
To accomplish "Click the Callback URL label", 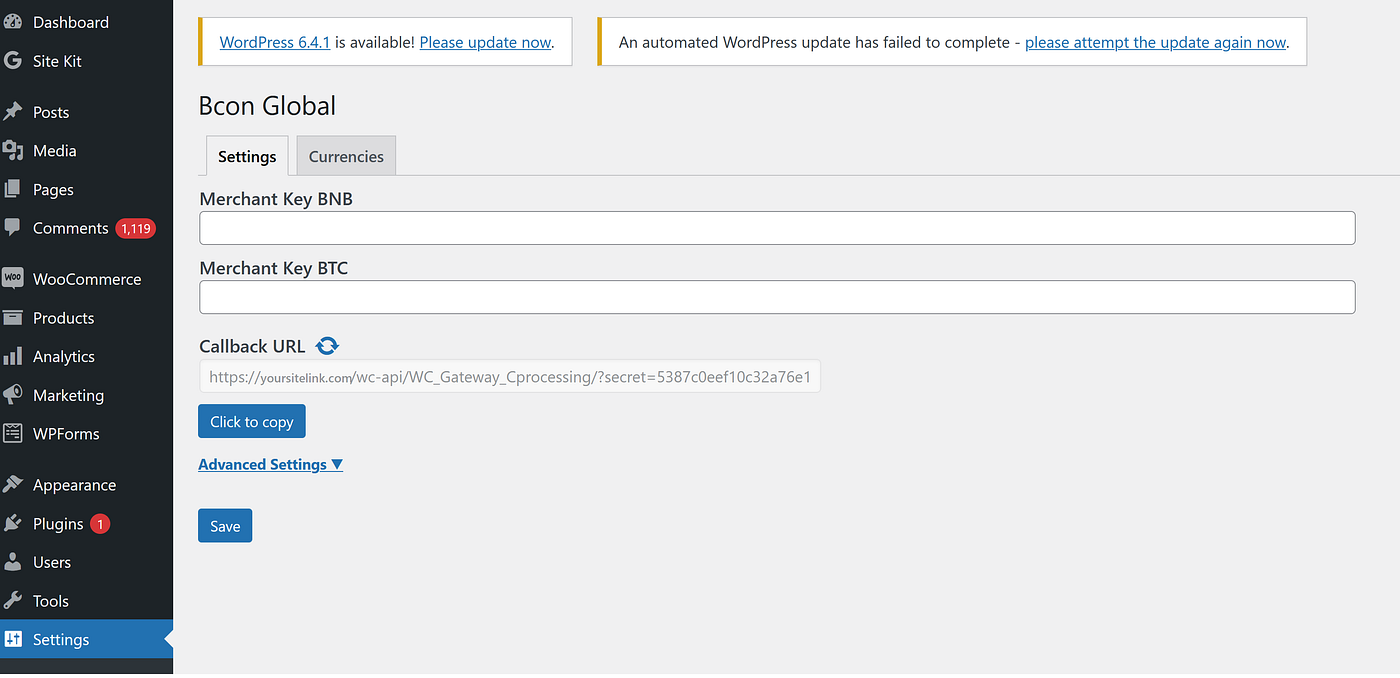I will pos(252,346).
